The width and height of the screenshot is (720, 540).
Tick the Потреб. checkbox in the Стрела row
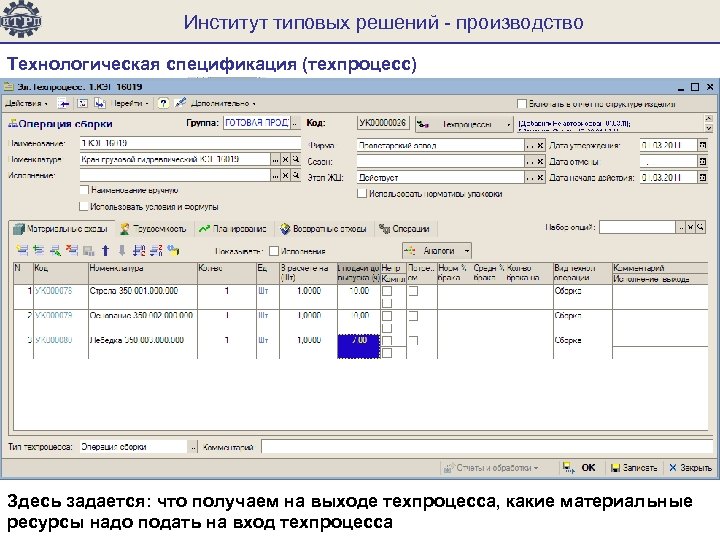point(413,291)
